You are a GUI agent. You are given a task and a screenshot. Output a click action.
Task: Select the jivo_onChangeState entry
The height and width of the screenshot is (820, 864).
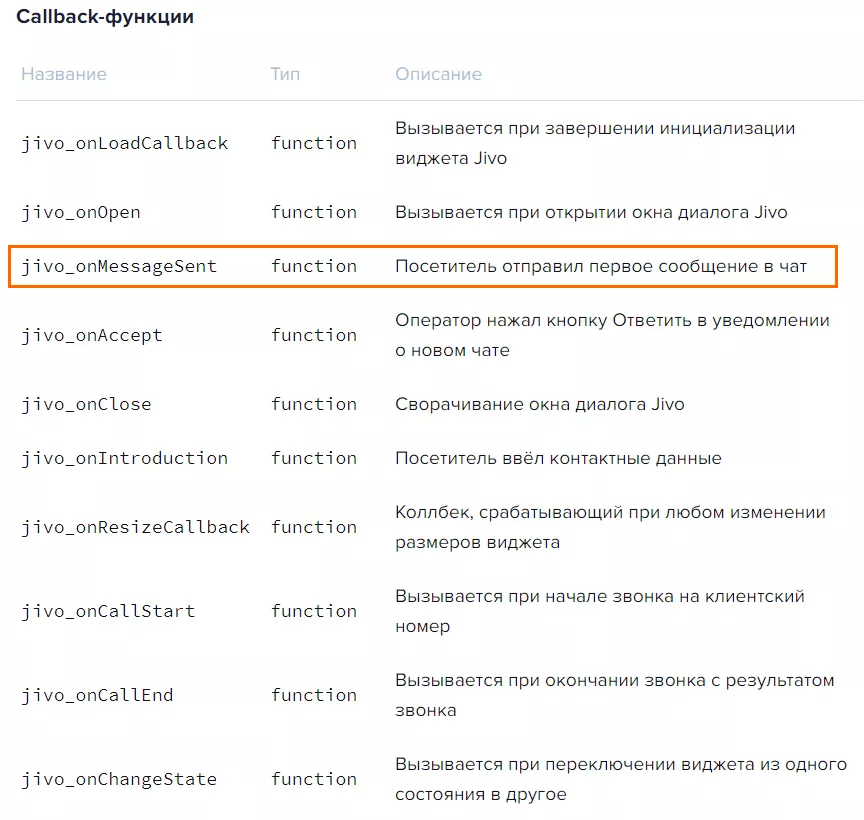tap(119, 780)
